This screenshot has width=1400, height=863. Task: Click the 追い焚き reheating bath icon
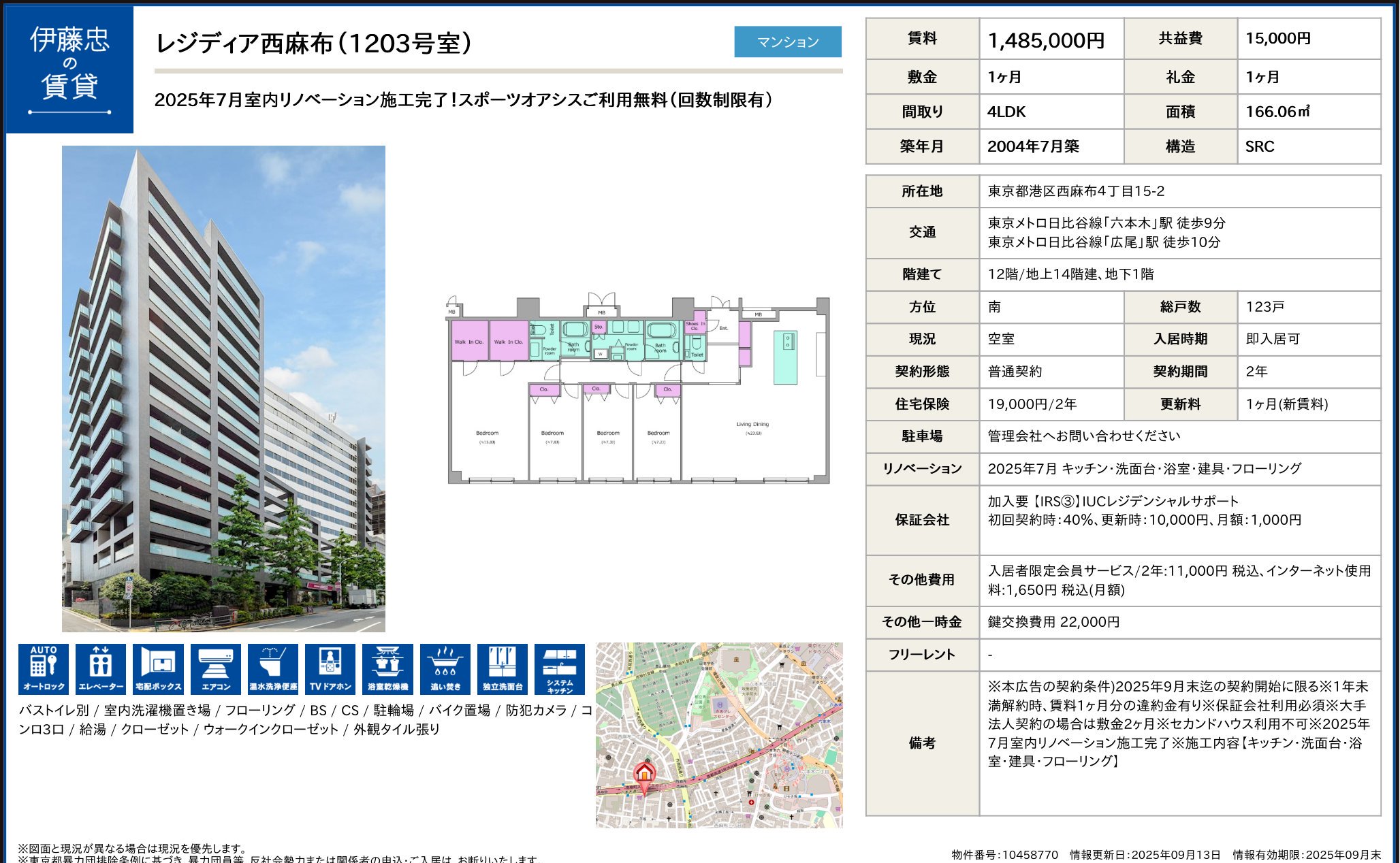click(445, 668)
